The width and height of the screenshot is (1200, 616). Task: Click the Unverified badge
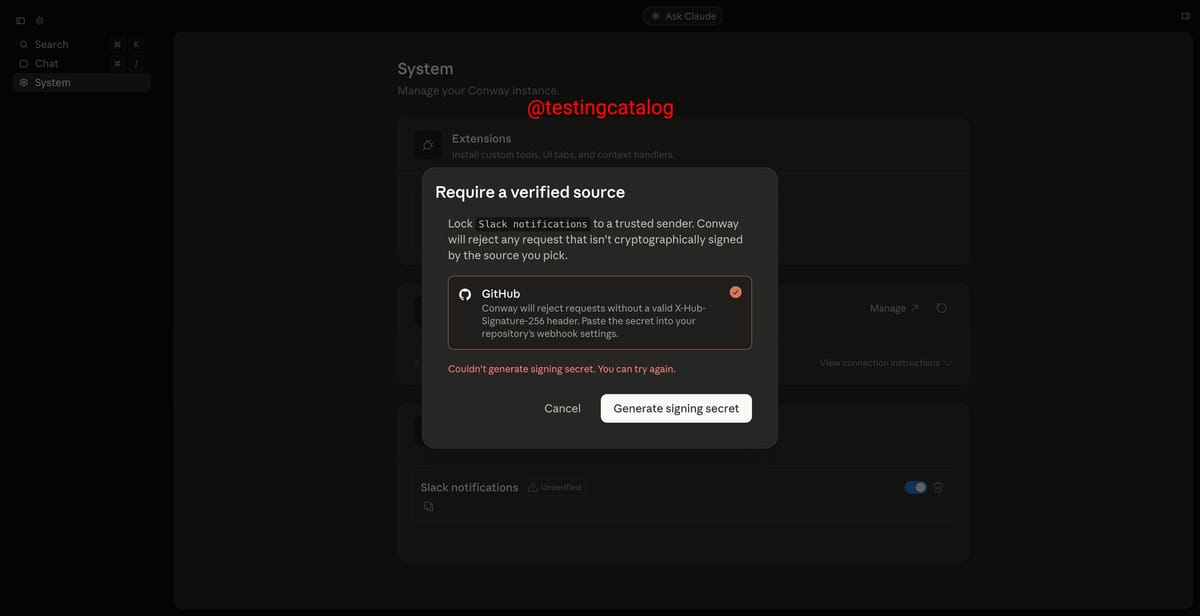pyautogui.click(x=554, y=487)
